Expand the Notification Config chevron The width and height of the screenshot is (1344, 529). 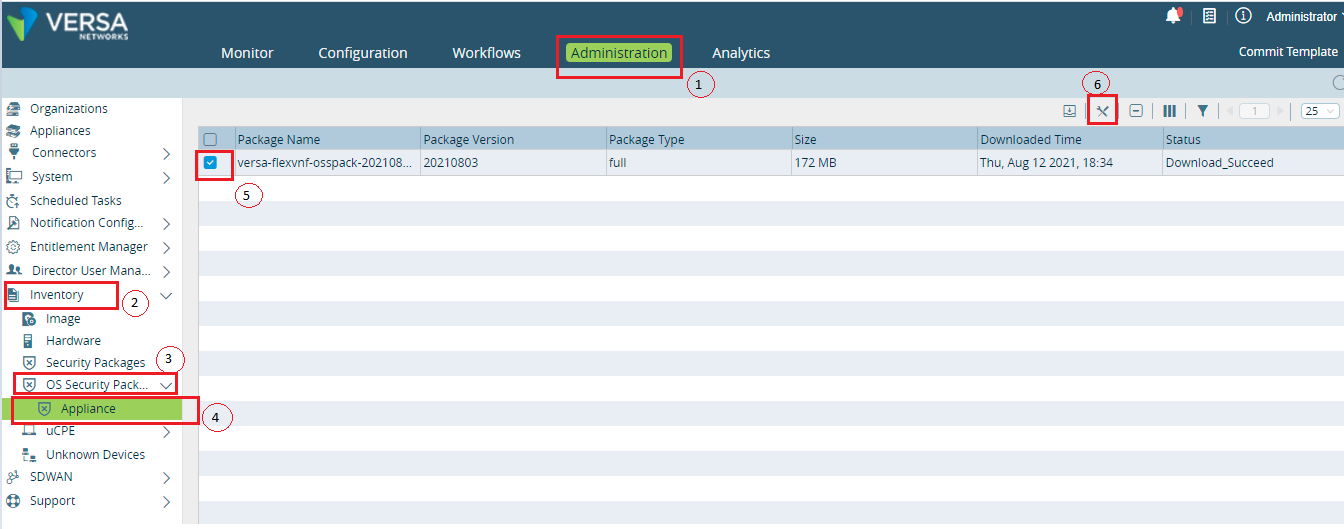tap(167, 224)
